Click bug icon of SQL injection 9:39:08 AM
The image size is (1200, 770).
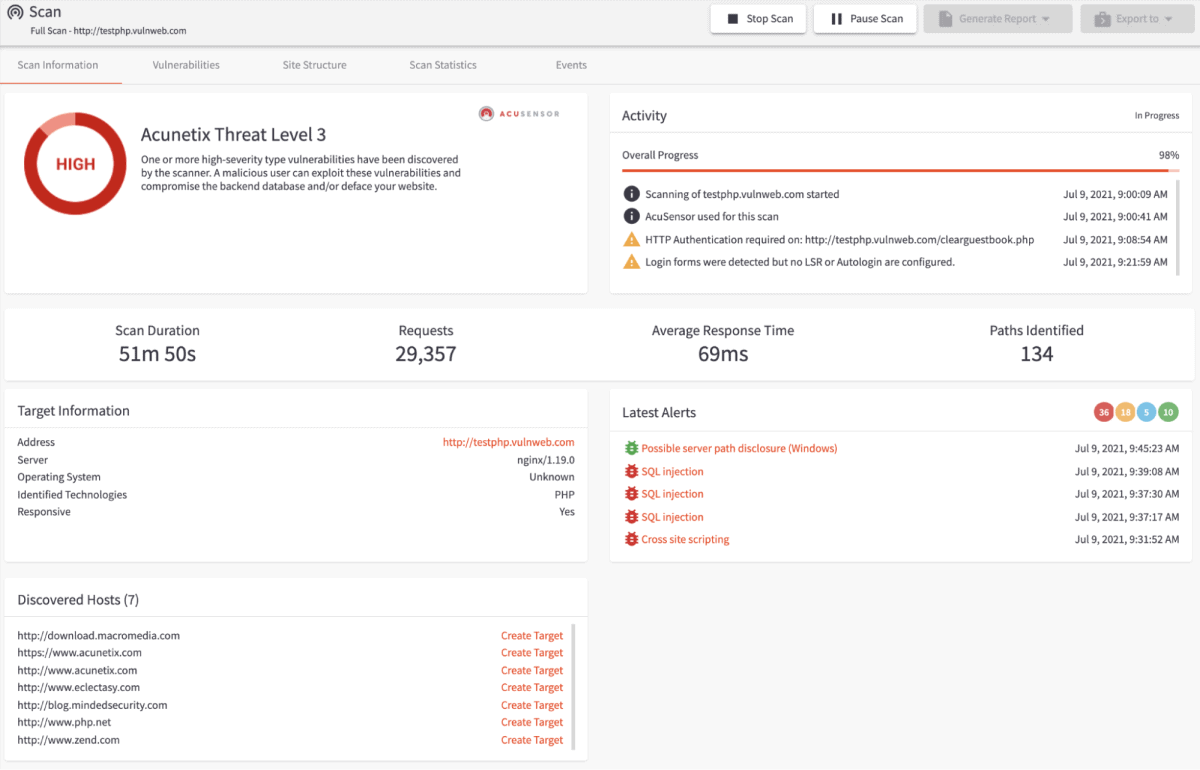pos(631,471)
